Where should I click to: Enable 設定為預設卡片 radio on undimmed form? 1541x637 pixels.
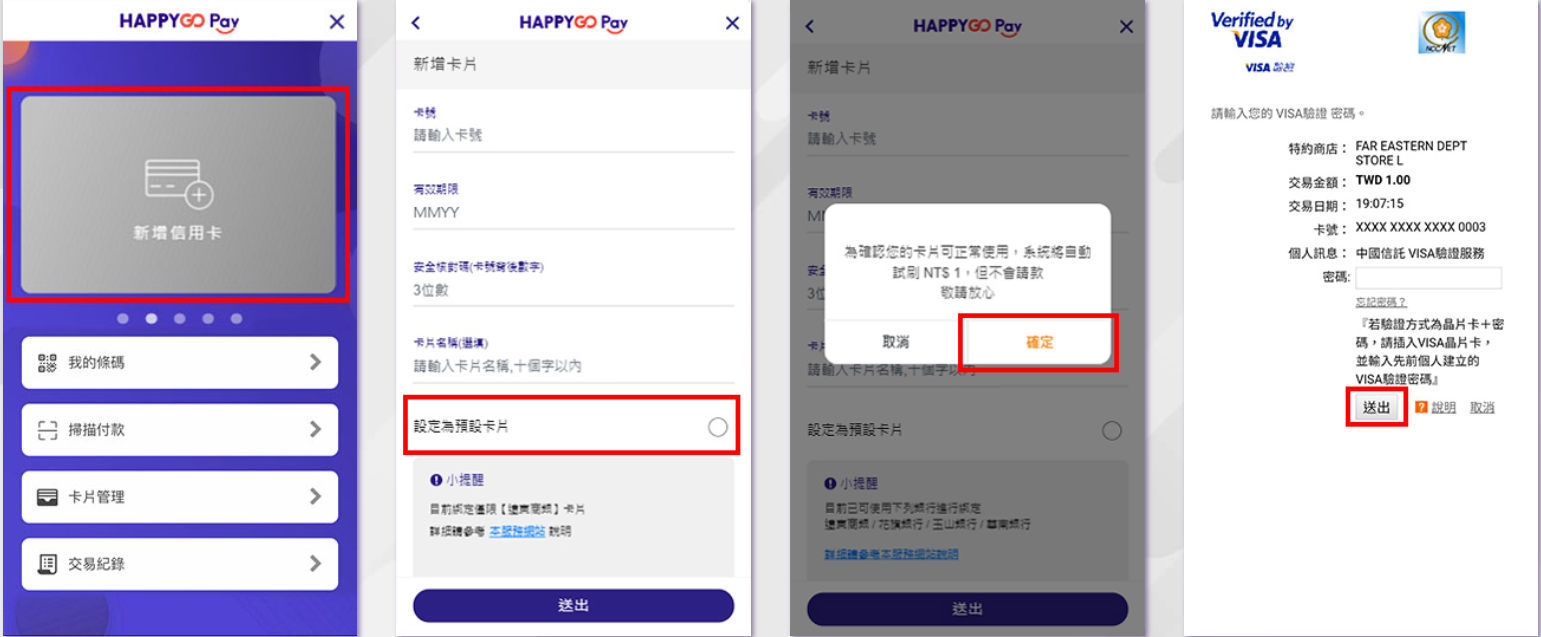[717, 427]
